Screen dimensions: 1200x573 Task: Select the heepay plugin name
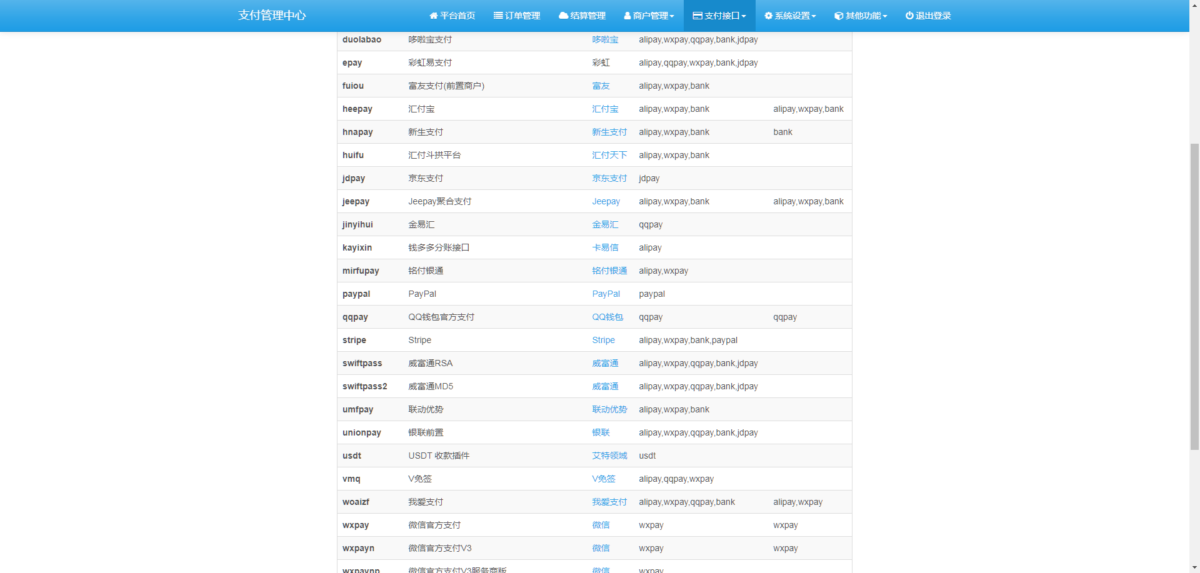(x=357, y=109)
